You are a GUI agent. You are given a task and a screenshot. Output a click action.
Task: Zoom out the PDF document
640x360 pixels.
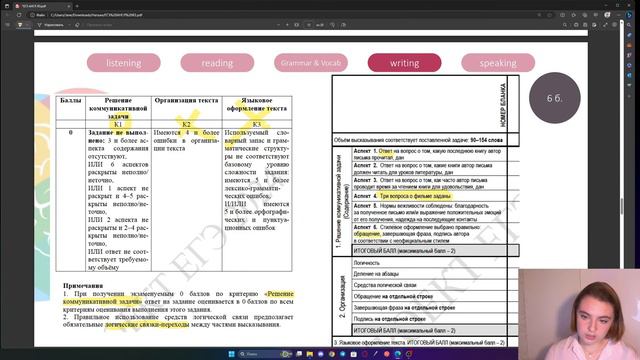pyautogui.click(x=278, y=25)
